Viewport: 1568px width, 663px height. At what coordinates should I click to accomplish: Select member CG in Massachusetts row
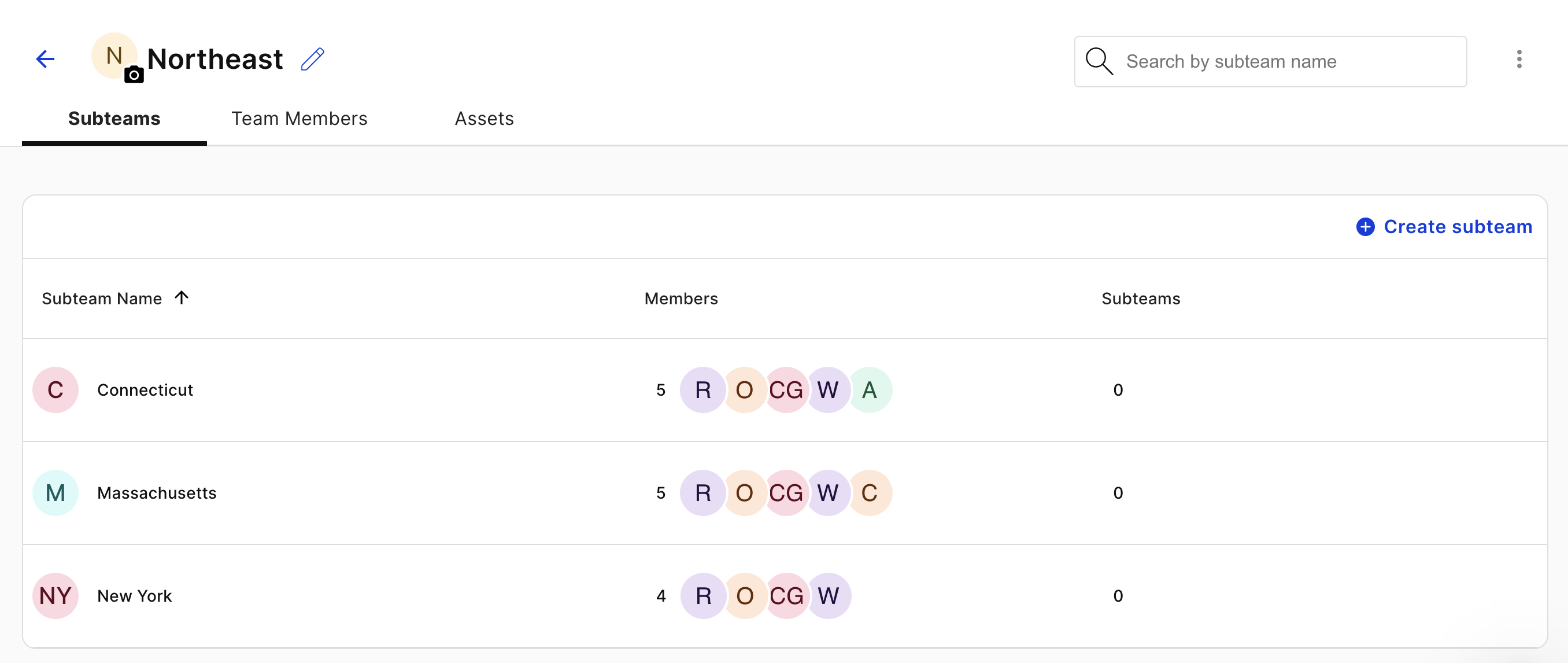[786, 493]
